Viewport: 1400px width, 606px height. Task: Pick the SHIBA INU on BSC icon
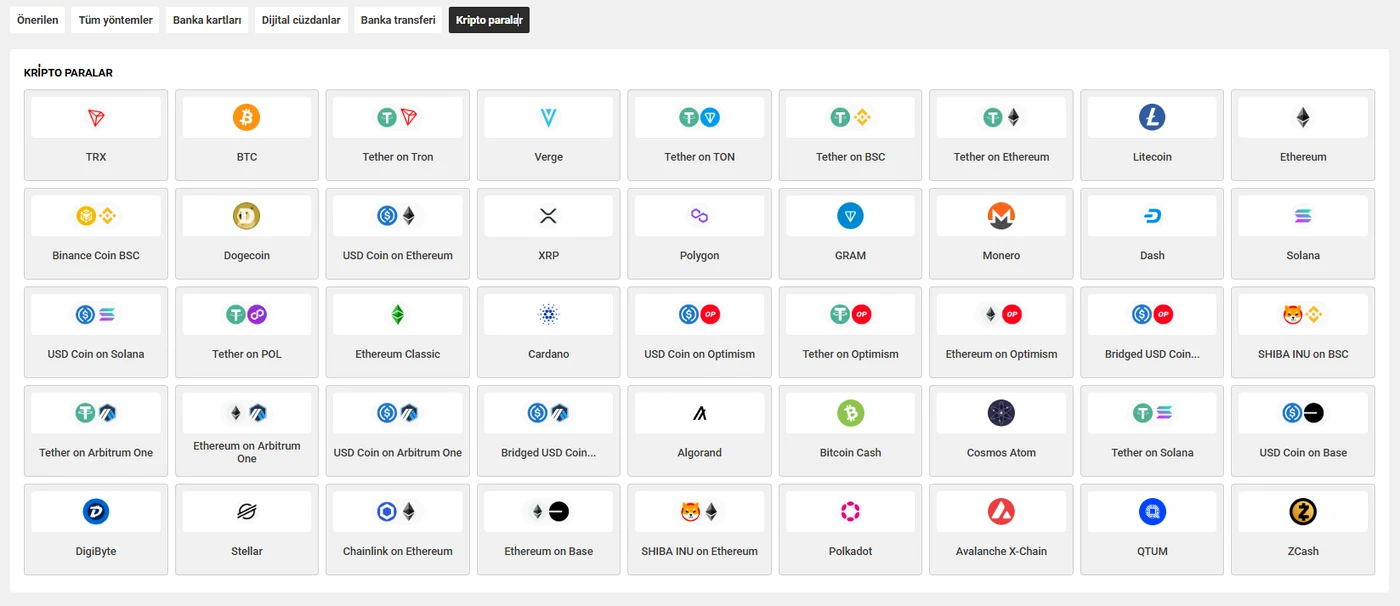click(x=1303, y=315)
